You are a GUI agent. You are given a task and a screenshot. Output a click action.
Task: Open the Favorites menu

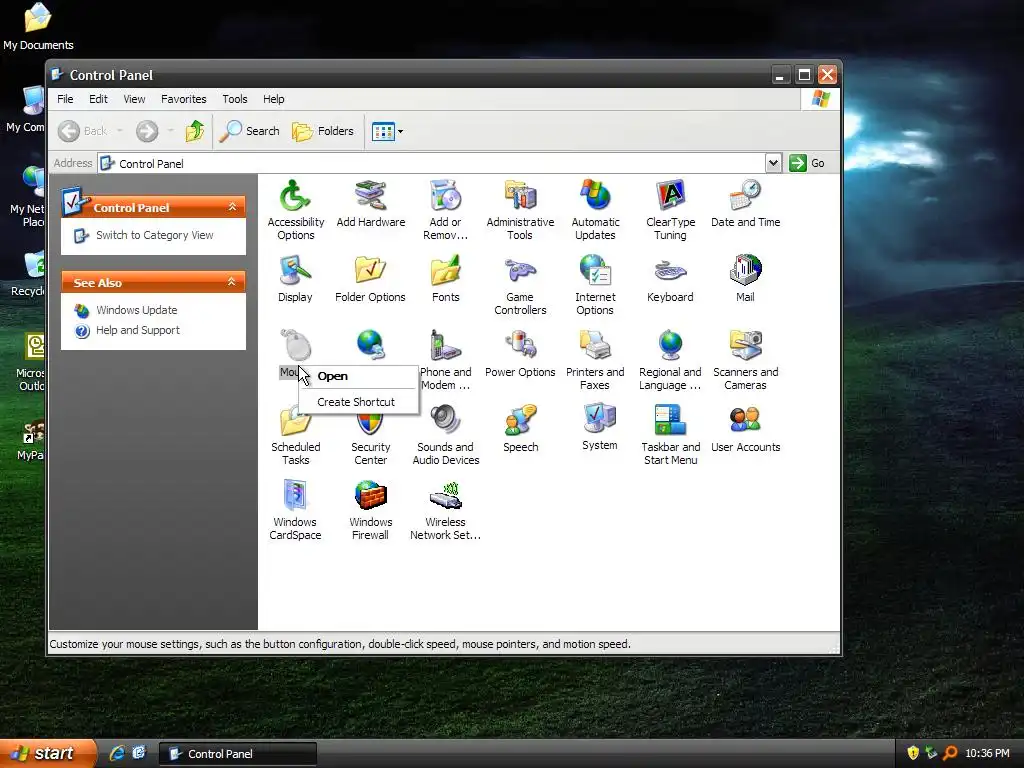tap(184, 99)
